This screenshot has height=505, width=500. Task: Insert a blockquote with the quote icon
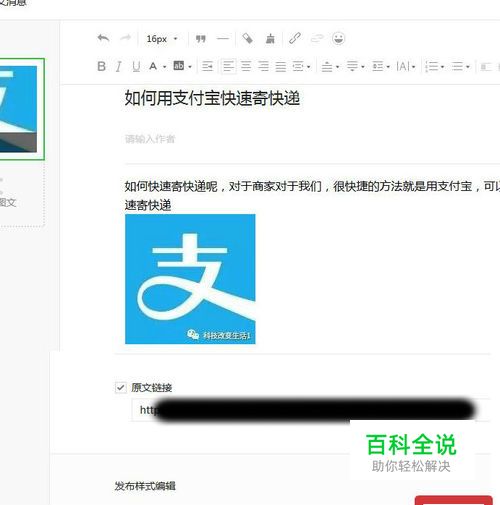[x=200, y=39]
